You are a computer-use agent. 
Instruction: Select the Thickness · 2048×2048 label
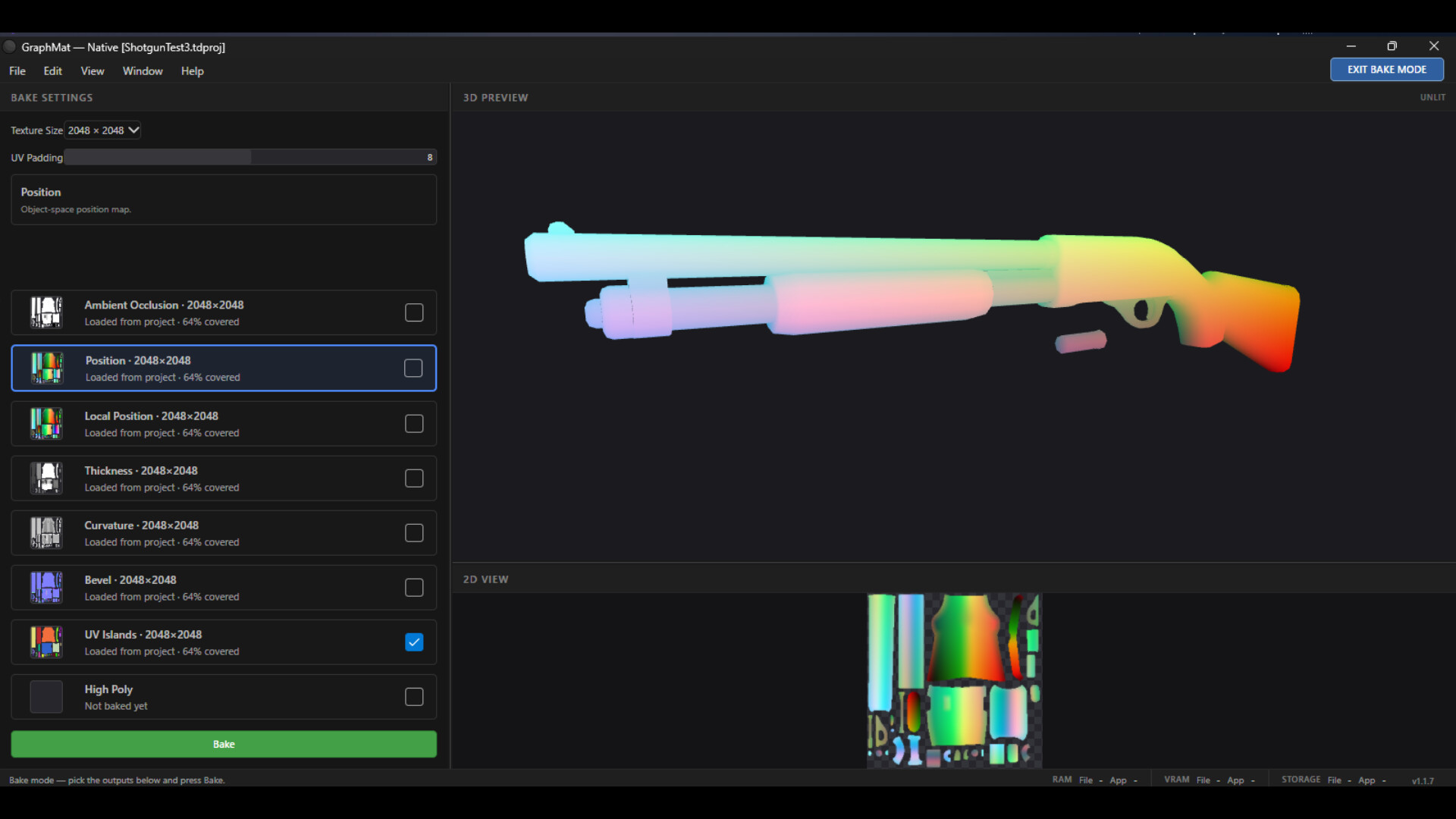(x=141, y=470)
